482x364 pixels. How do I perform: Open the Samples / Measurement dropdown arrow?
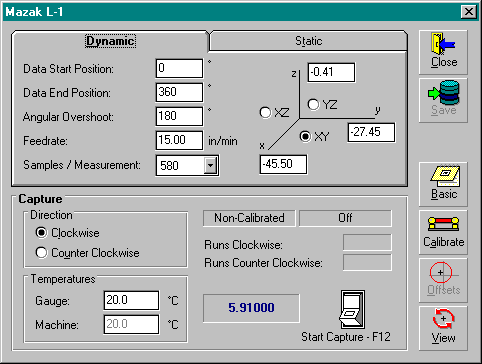pos(211,165)
